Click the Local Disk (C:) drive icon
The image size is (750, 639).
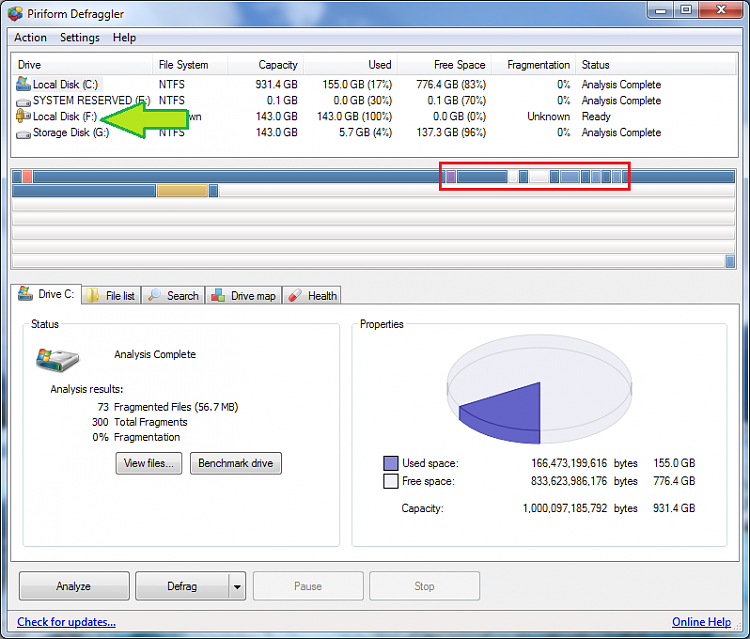click(x=23, y=84)
